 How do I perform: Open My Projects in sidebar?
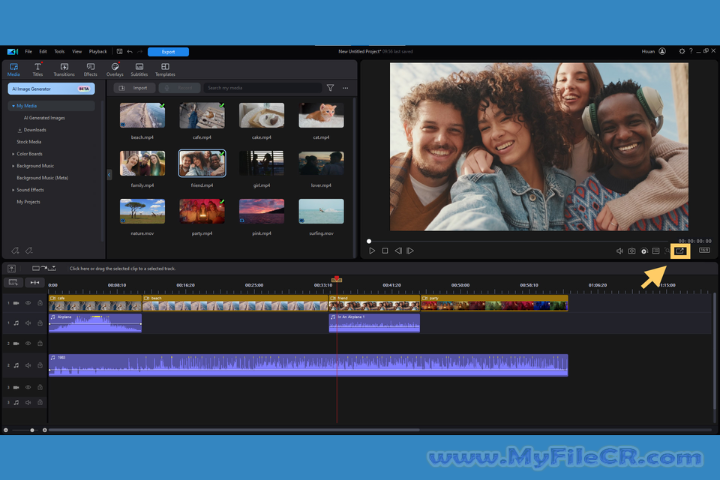pyautogui.click(x=28, y=202)
